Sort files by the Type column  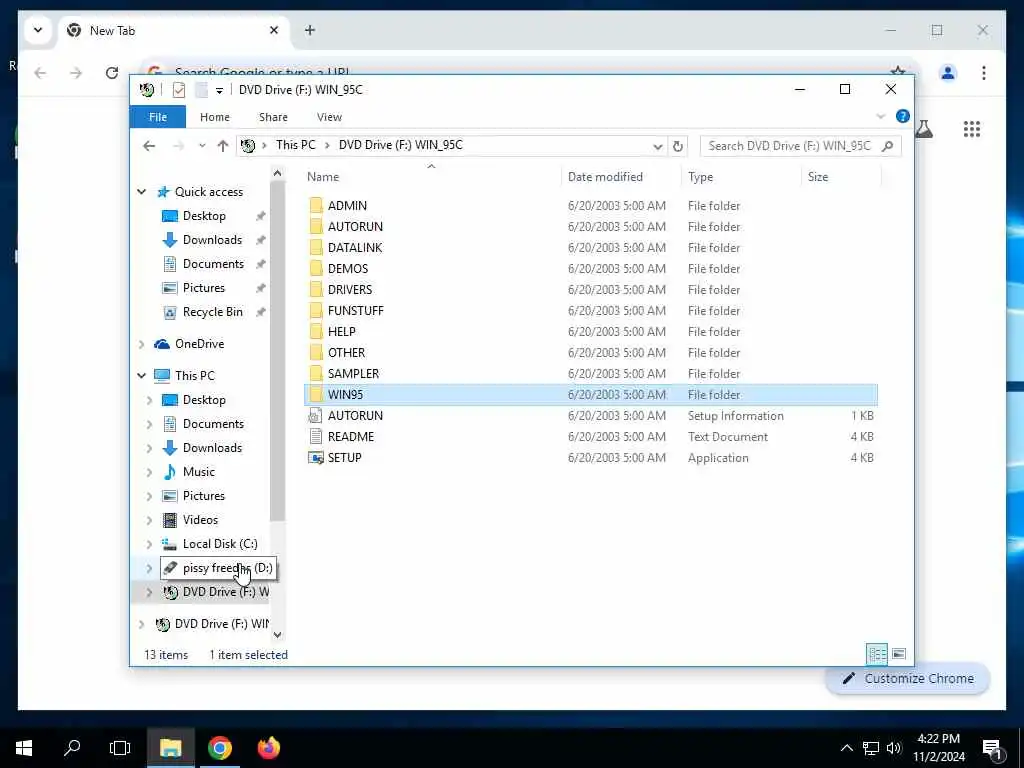(700, 177)
